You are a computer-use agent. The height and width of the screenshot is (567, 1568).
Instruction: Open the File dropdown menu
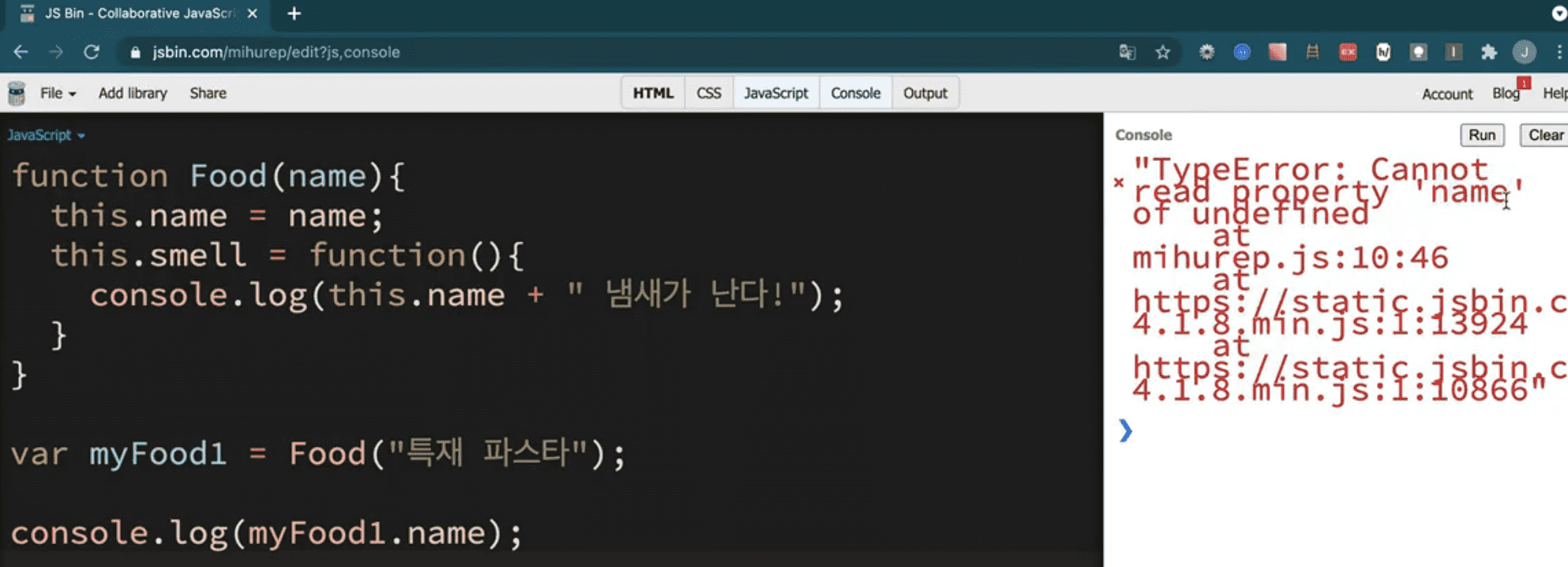click(x=58, y=93)
